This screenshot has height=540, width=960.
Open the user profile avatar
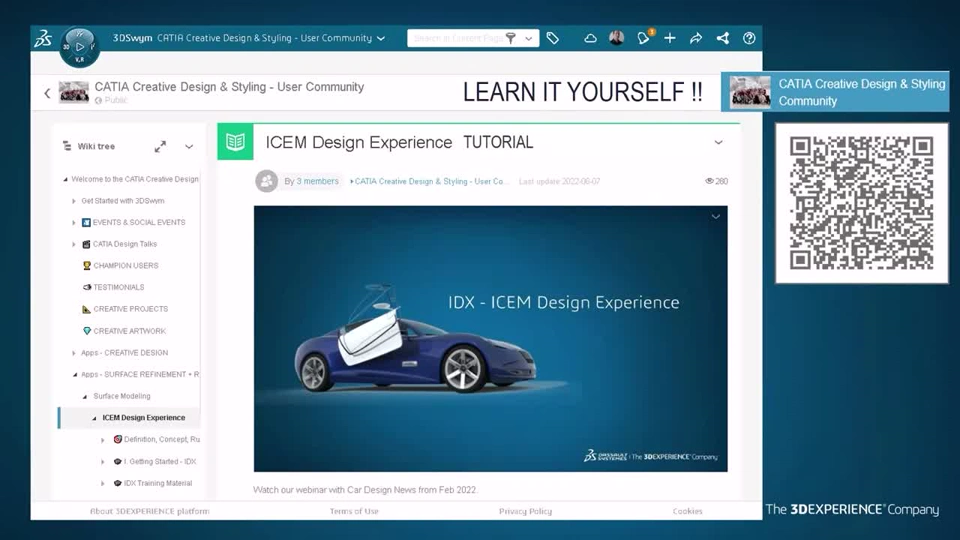(x=617, y=37)
